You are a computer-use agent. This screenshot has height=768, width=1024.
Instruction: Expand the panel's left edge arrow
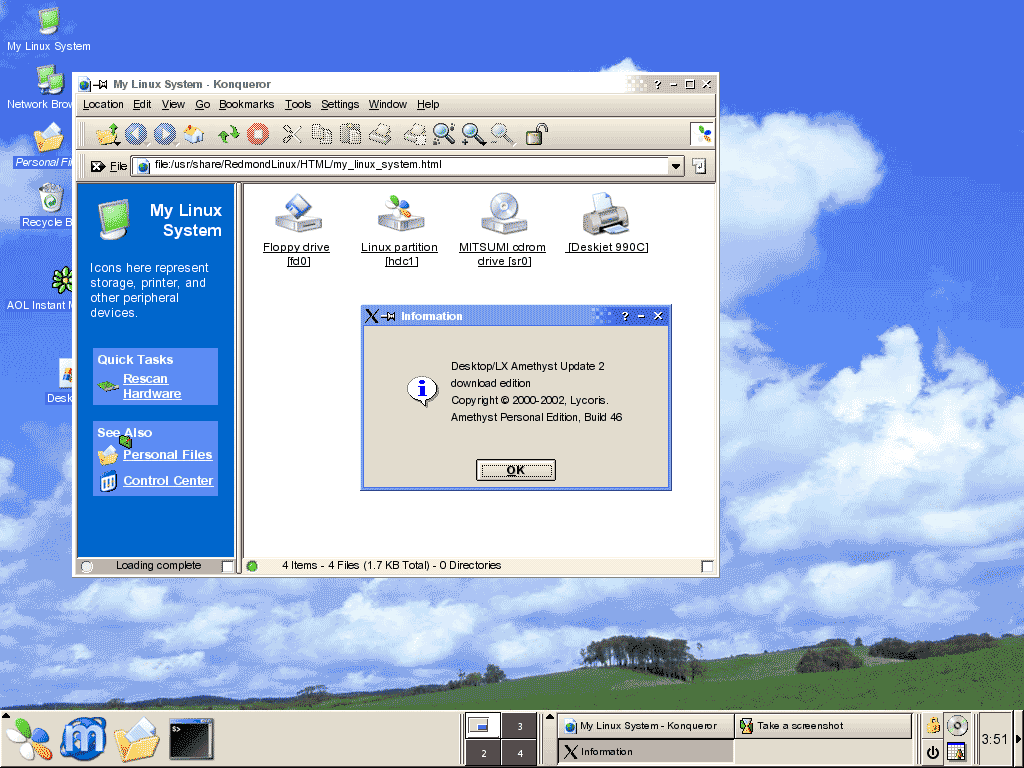pos(5,716)
